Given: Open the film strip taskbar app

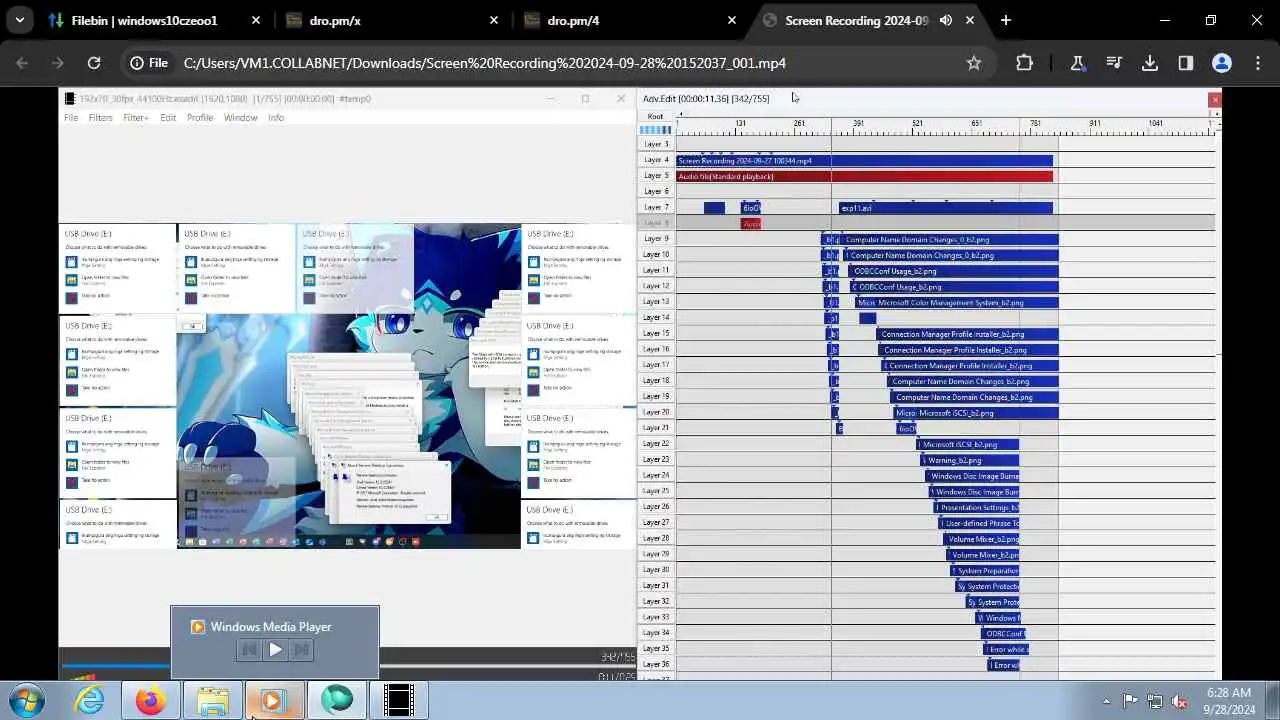Looking at the screenshot, I should 399,700.
